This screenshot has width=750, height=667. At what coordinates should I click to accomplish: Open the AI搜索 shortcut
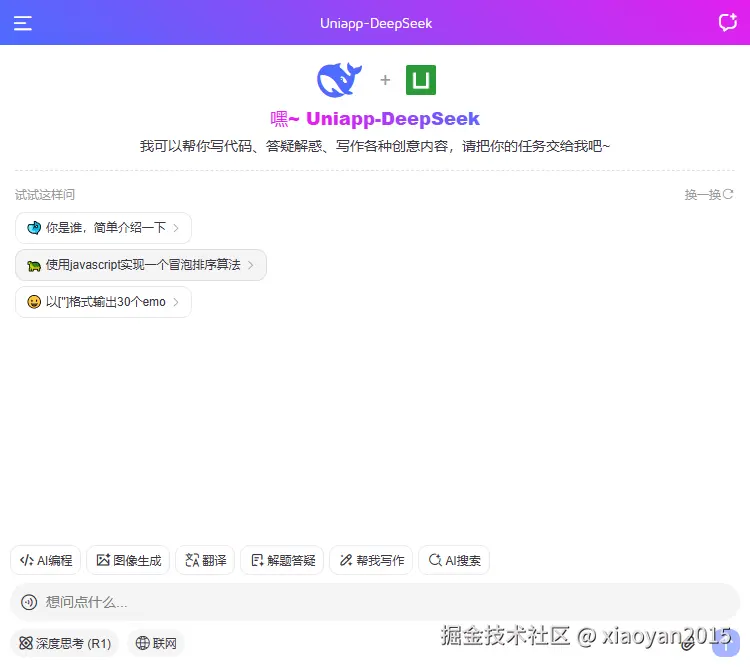tap(454, 560)
